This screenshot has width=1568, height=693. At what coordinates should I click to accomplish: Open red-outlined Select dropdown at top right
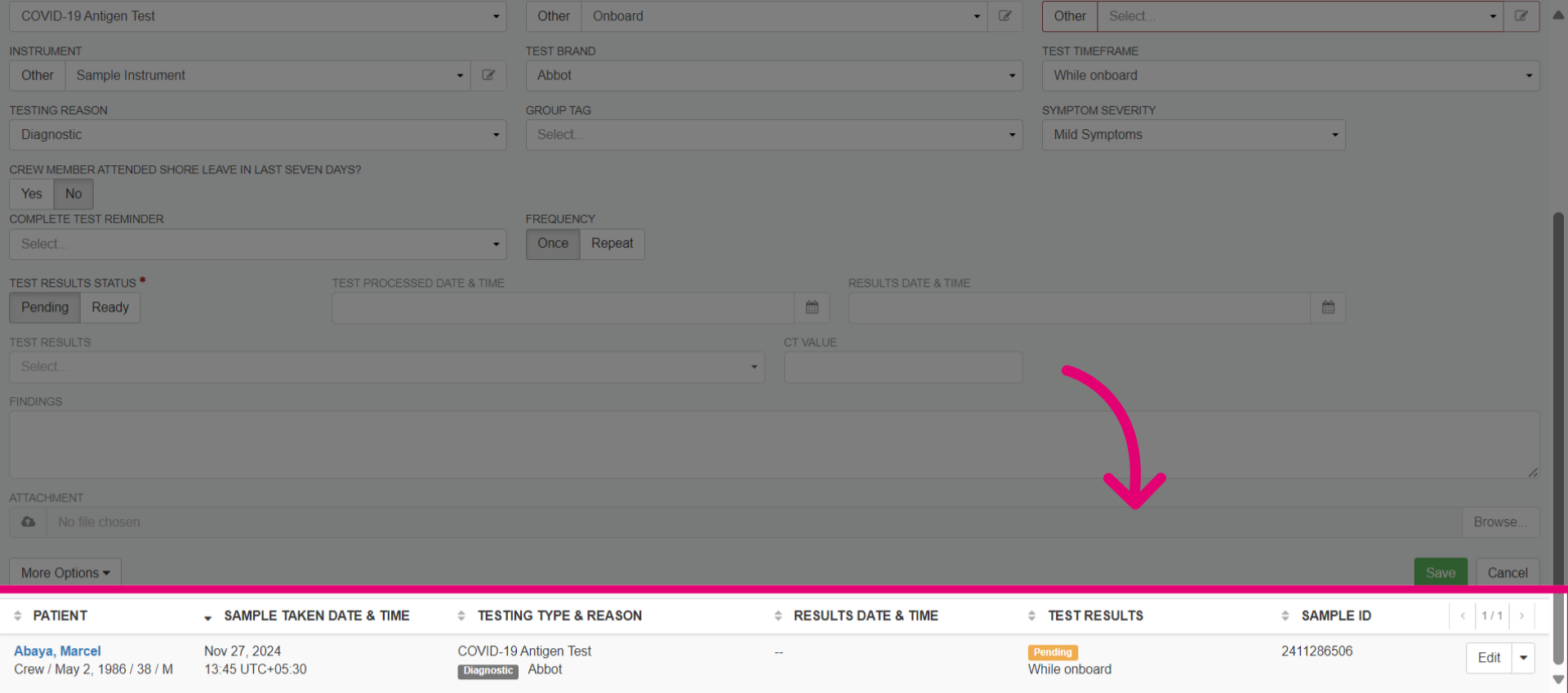(1300, 16)
